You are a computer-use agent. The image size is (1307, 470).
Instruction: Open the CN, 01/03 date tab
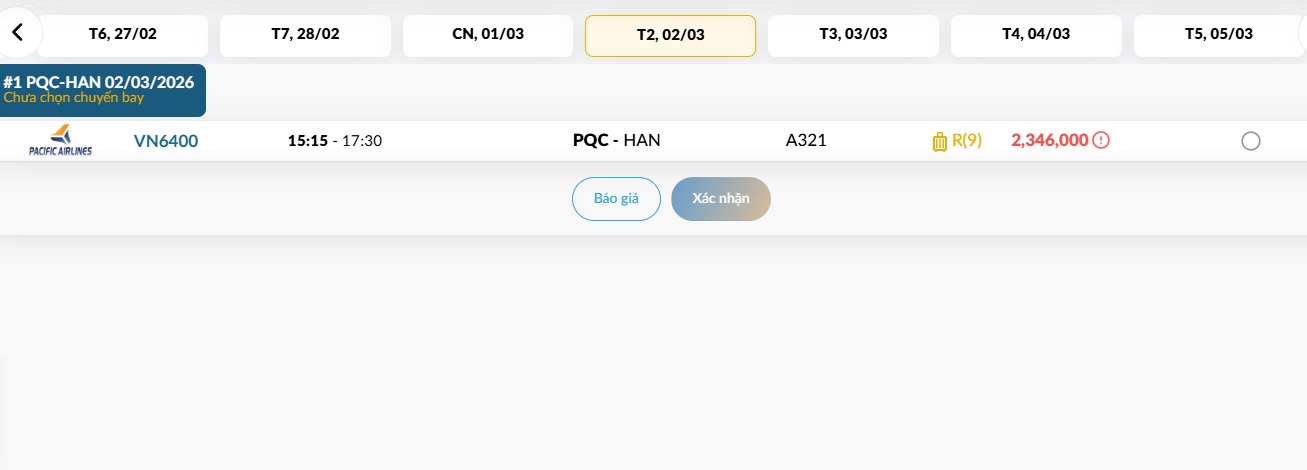[x=488, y=34]
